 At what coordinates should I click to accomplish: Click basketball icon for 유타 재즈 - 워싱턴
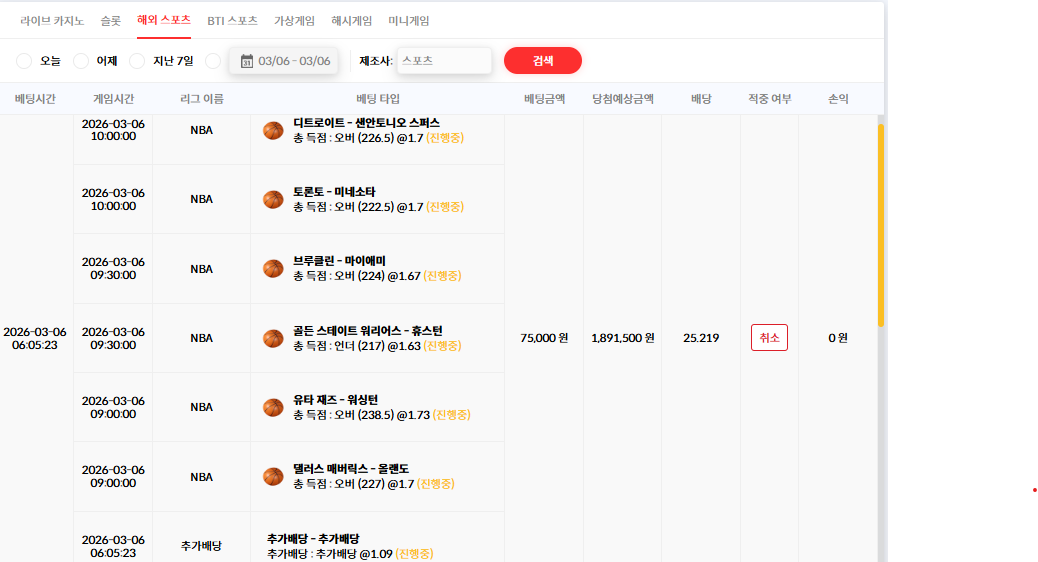coord(273,407)
